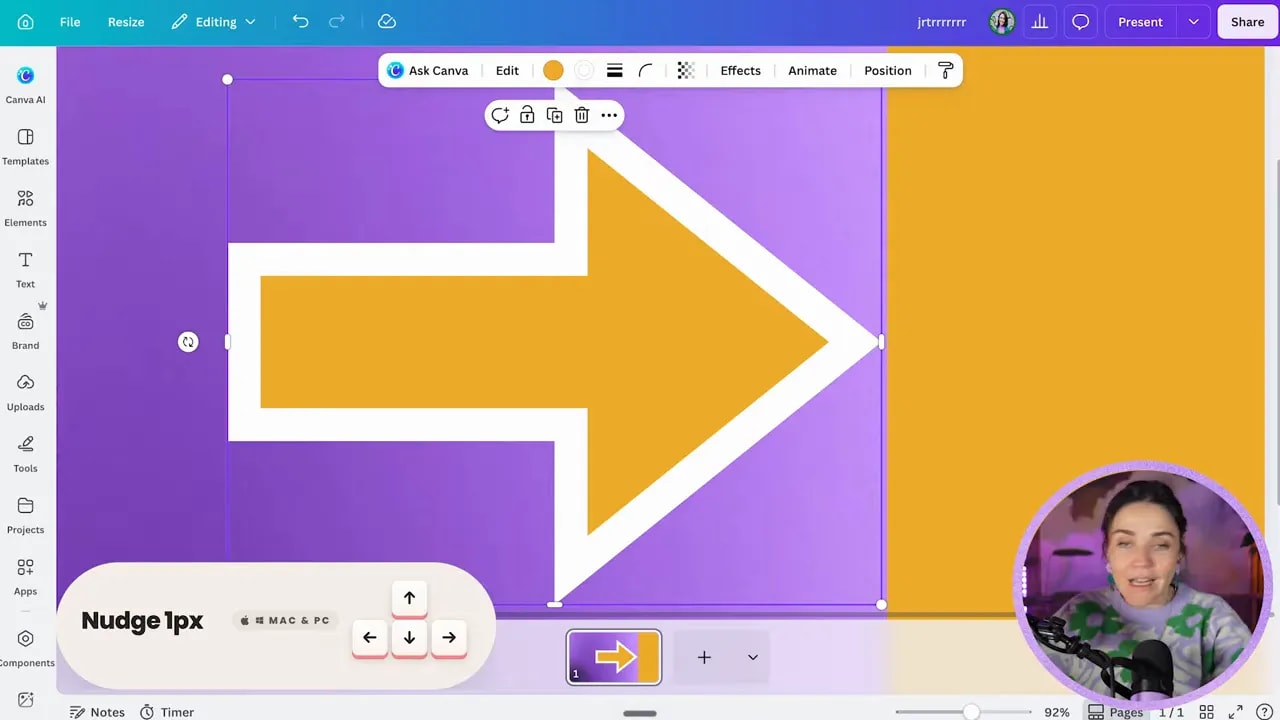The image size is (1280, 720).
Task: Expand the Present options arrow
Action: click(x=1193, y=22)
